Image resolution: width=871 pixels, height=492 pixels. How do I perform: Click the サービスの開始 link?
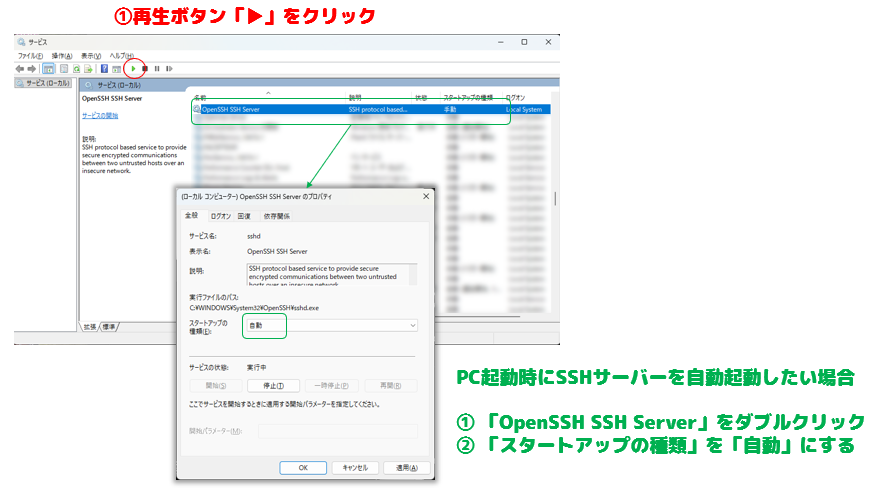tap(100, 116)
